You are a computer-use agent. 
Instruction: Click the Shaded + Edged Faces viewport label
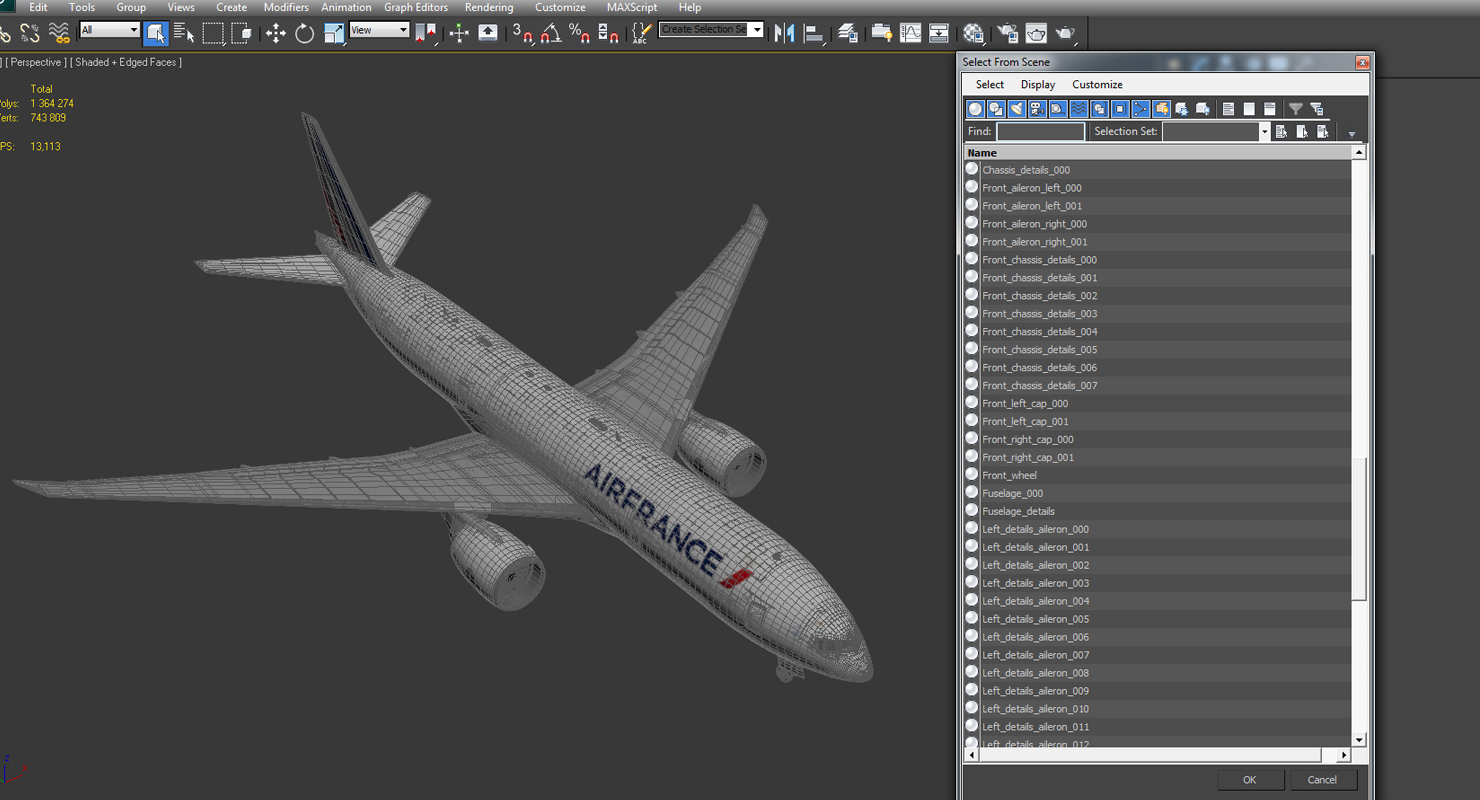point(126,62)
